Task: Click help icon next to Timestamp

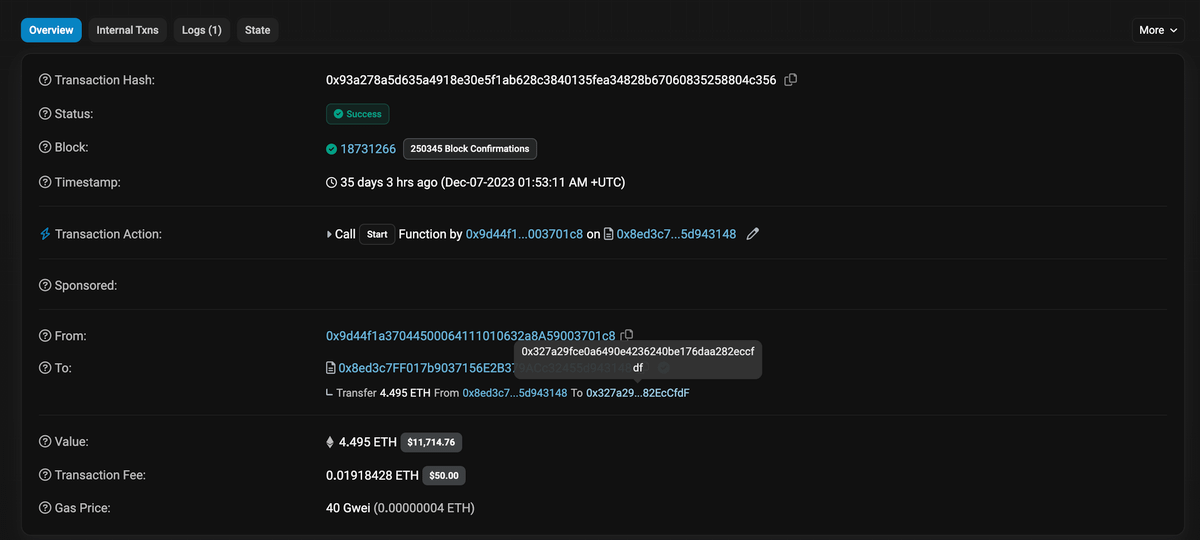Action: point(45,182)
